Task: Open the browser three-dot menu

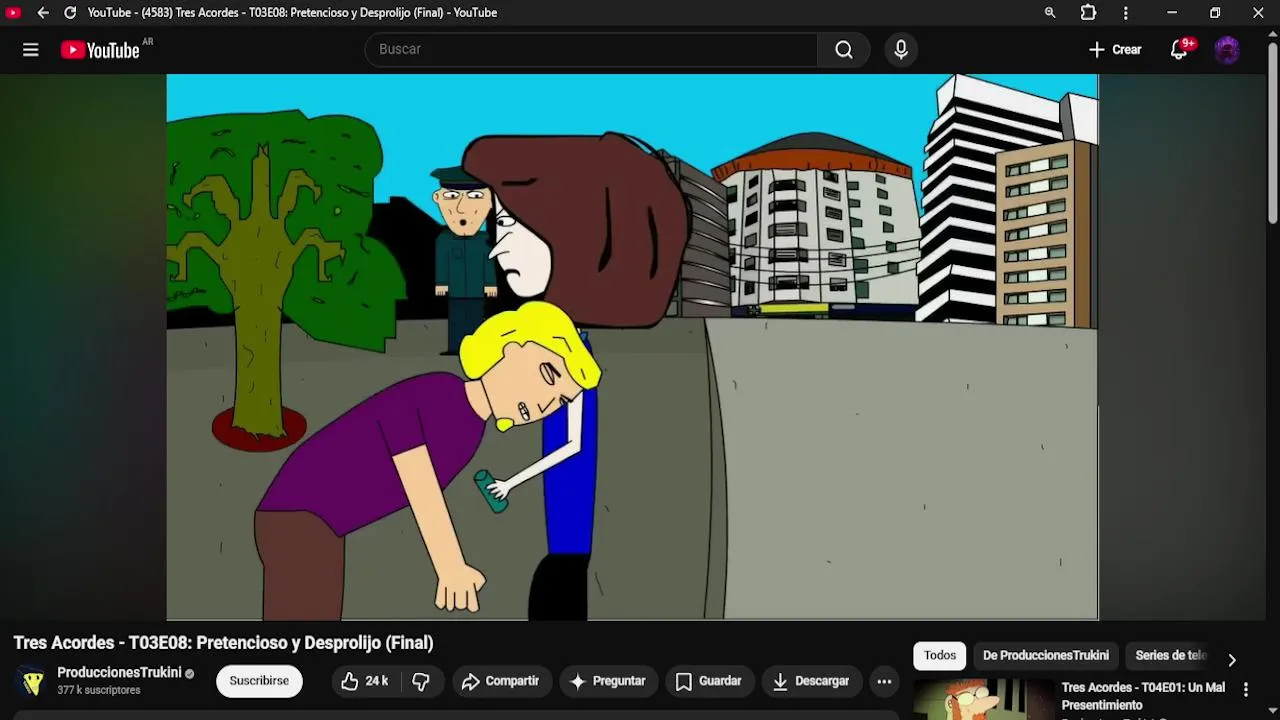Action: [1126, 13]
